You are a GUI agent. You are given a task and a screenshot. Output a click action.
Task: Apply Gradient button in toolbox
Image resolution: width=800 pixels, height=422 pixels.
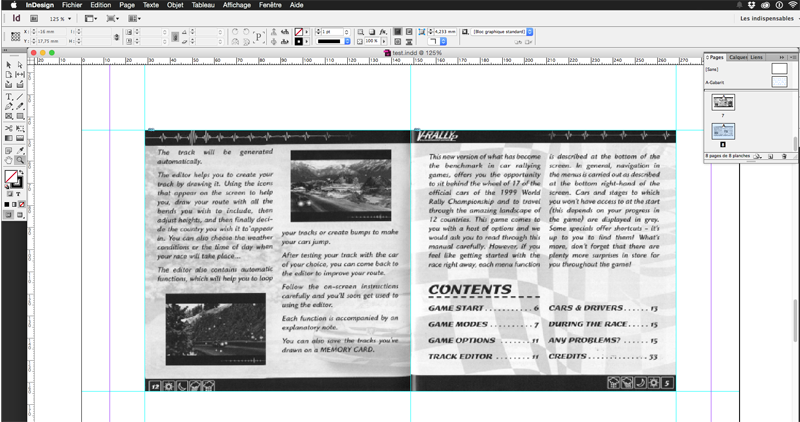pos(14,205)
